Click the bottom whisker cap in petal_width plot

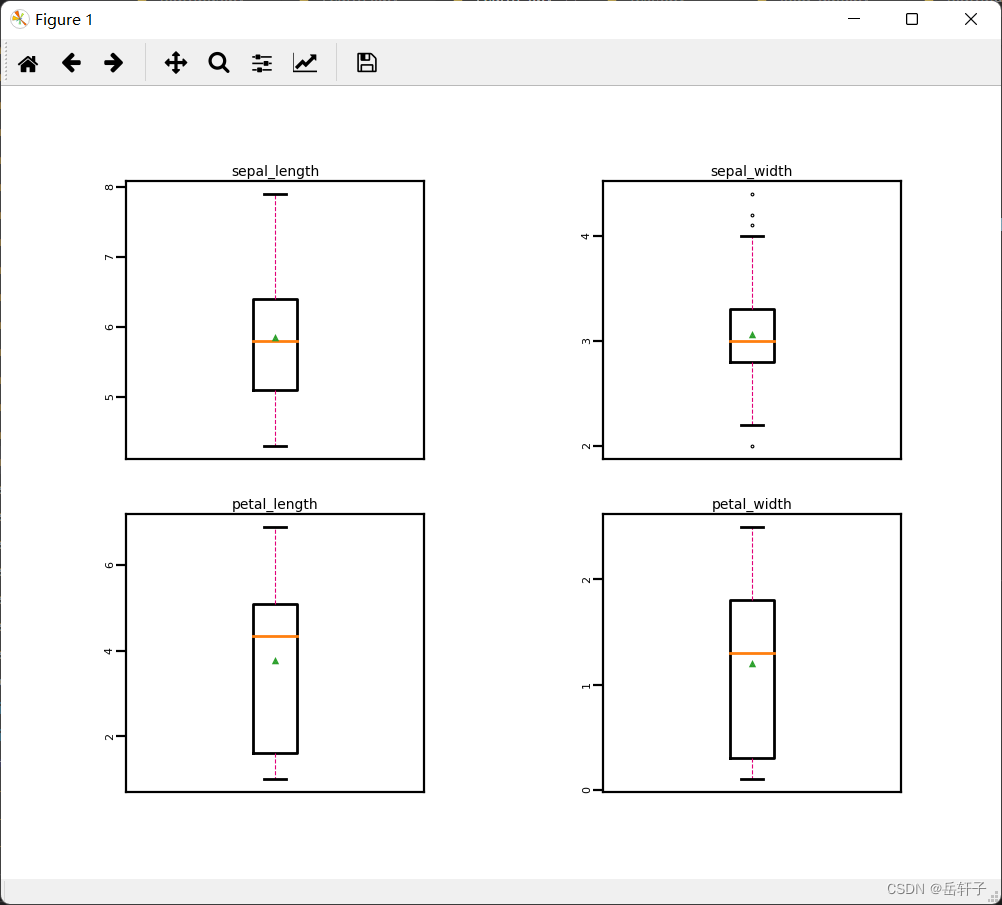(x=752, y=779)
